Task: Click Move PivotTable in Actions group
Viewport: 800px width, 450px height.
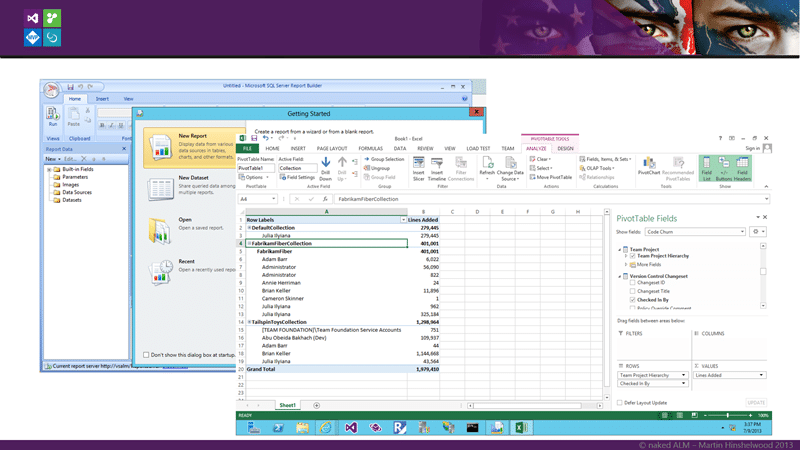Action: click(x=551, y=177)
